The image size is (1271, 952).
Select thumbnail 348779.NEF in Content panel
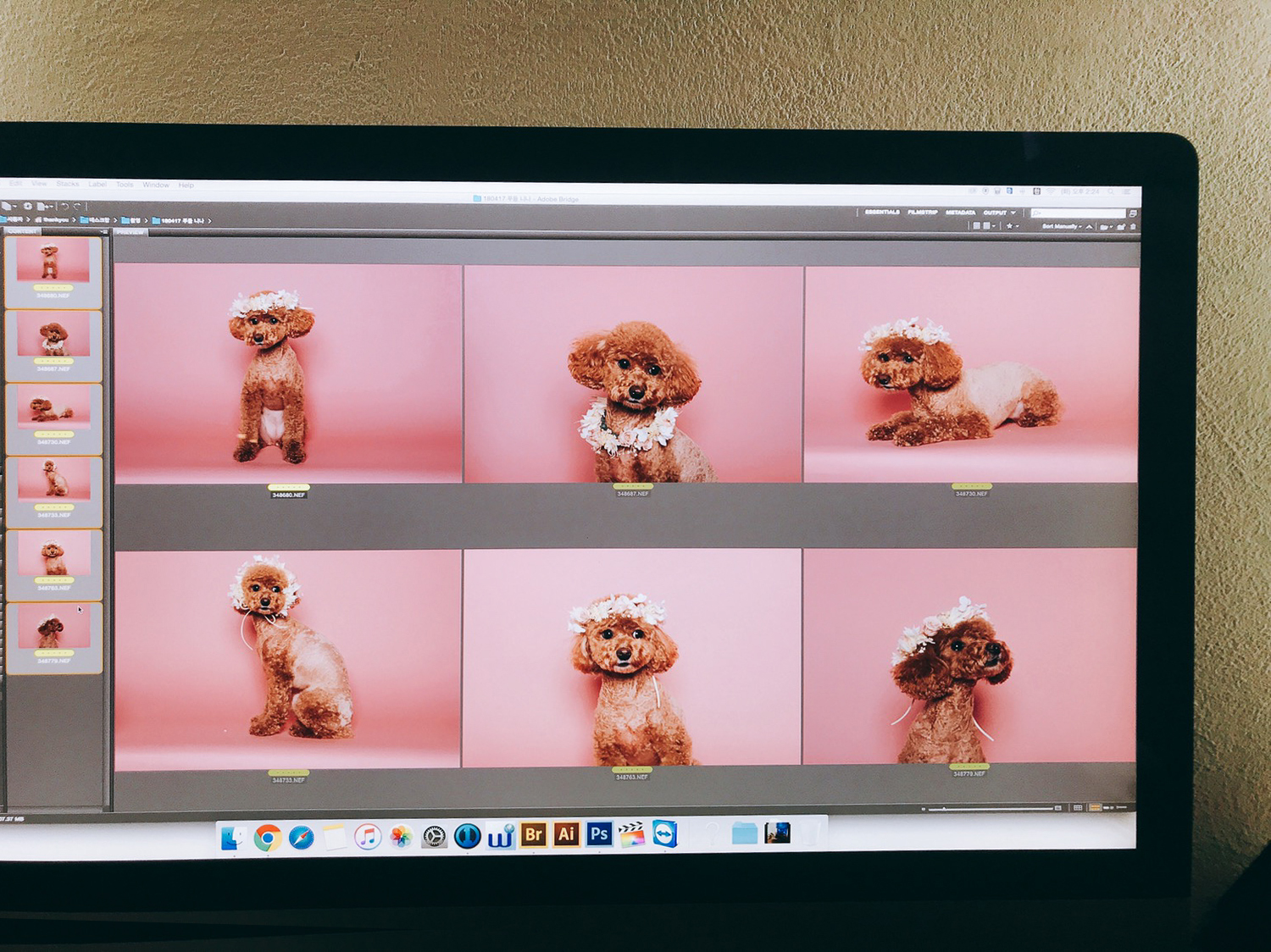click(53, 638)
